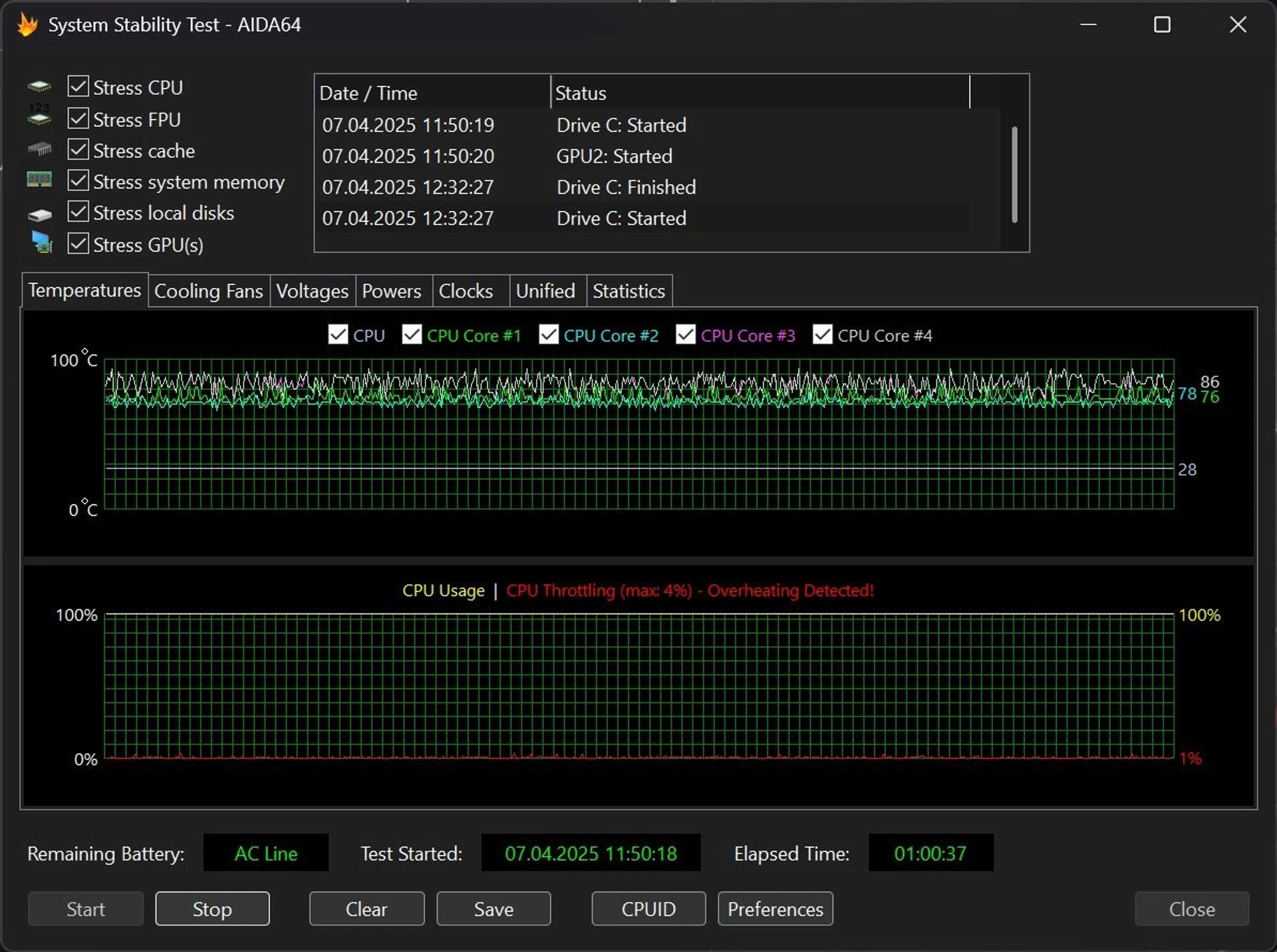Hide CPU Core #1 temperature graph line
This screenshot has height=952, width=1277.
412,335
